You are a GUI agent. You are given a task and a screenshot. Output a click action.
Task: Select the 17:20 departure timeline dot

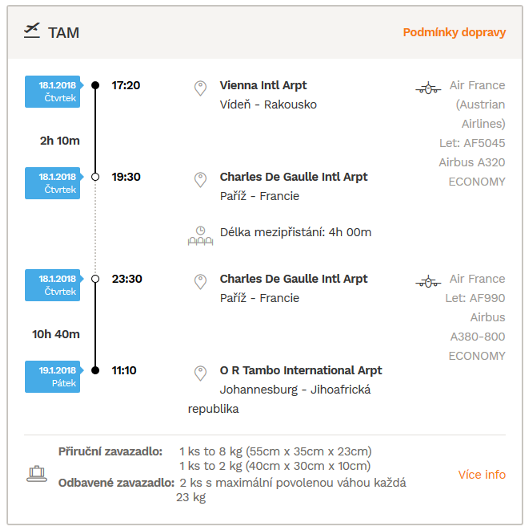pyautogui.click(x=95, y=85)
